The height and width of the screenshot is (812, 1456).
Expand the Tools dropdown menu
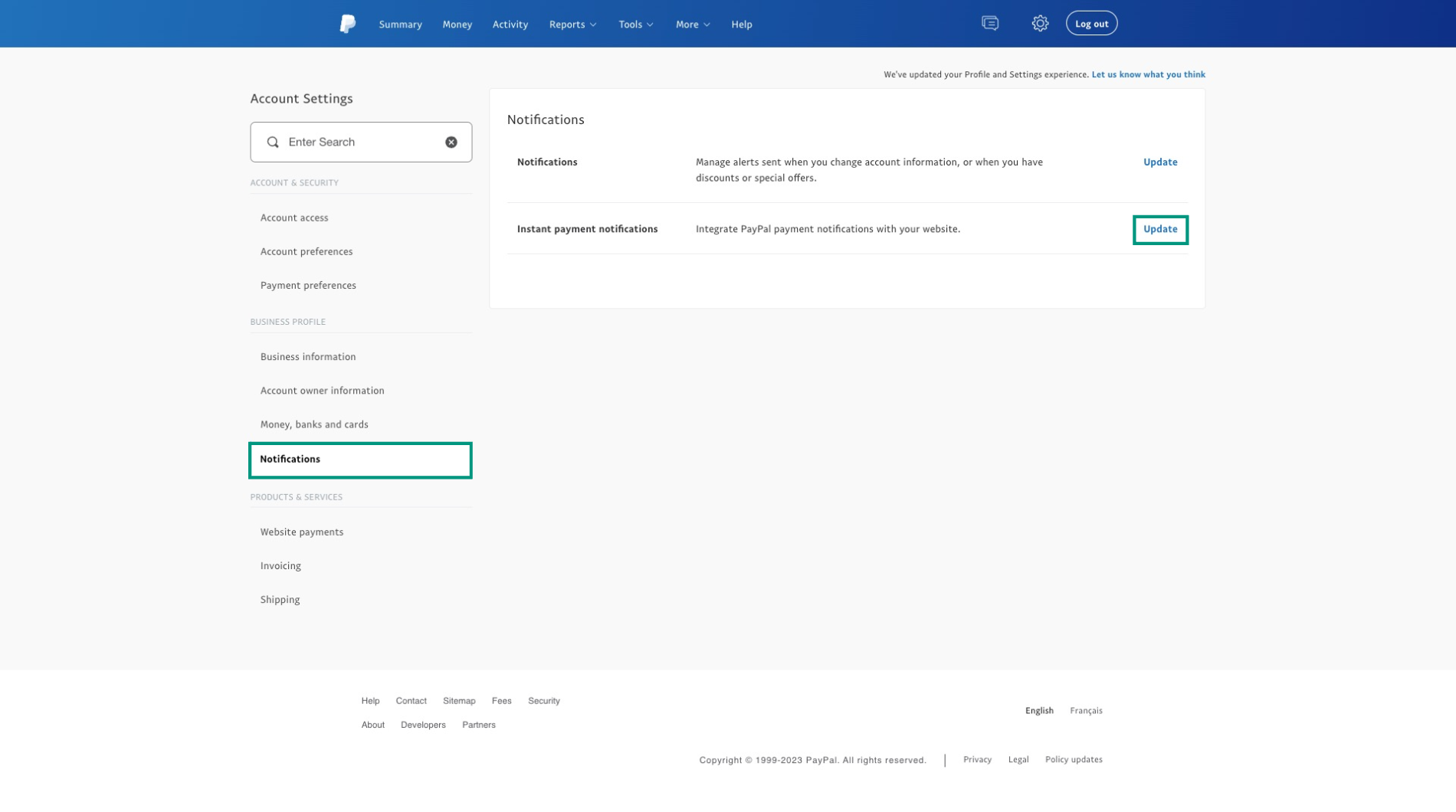[x=636, y=25]
